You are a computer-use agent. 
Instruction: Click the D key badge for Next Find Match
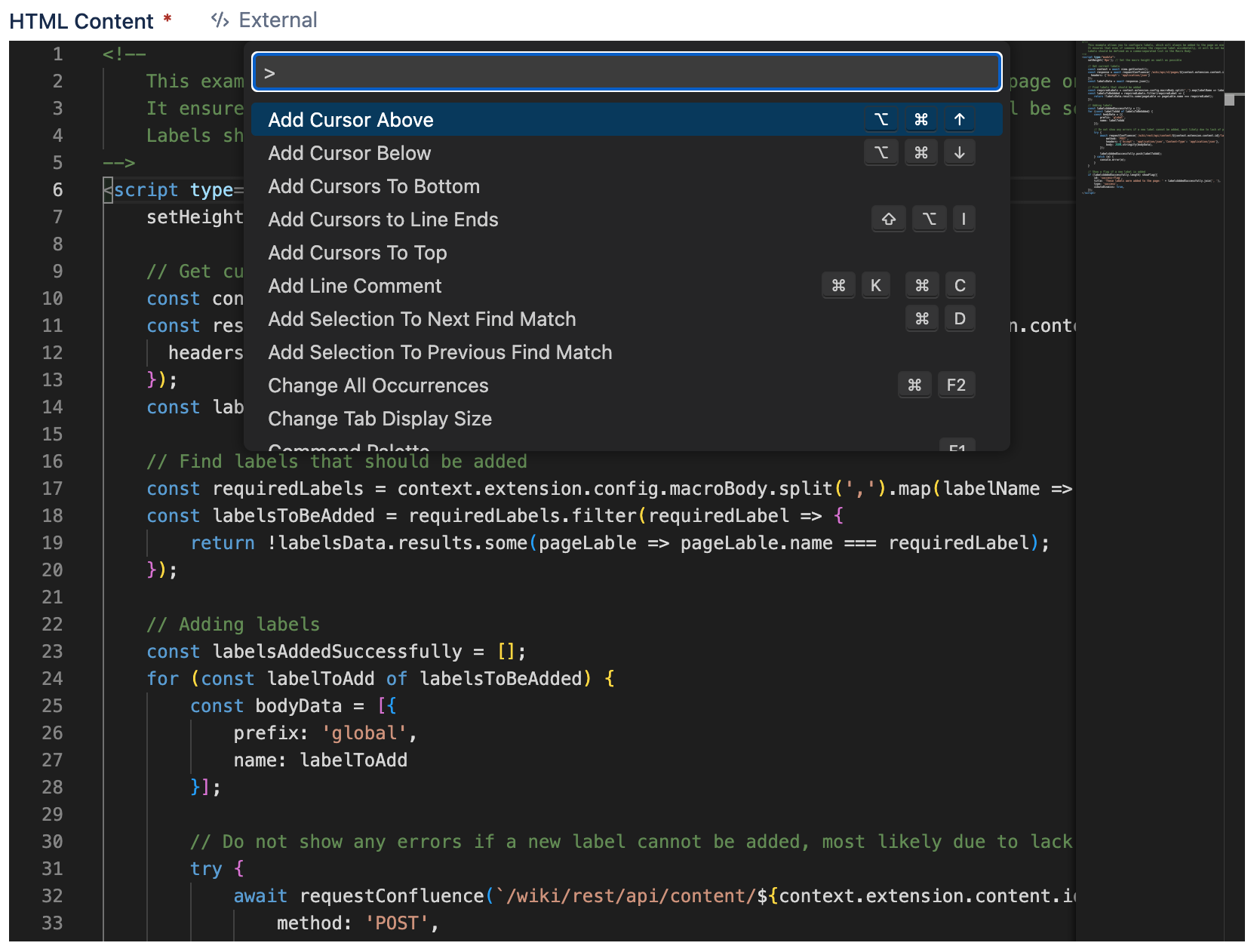pyautogui.click(x=959, y=318)
